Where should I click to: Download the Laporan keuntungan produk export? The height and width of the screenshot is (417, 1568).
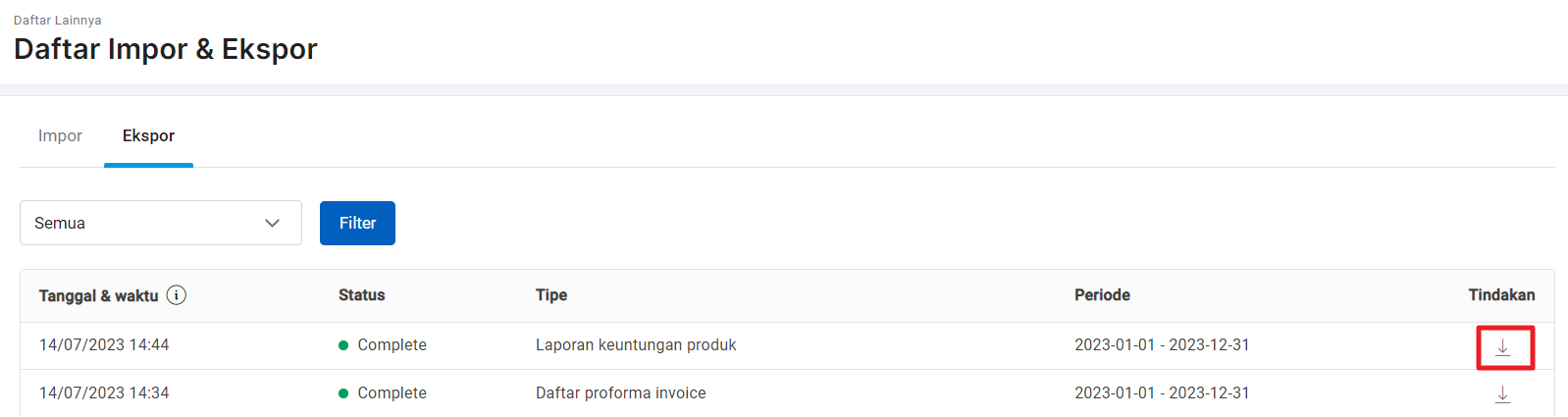pos(1502,346)
